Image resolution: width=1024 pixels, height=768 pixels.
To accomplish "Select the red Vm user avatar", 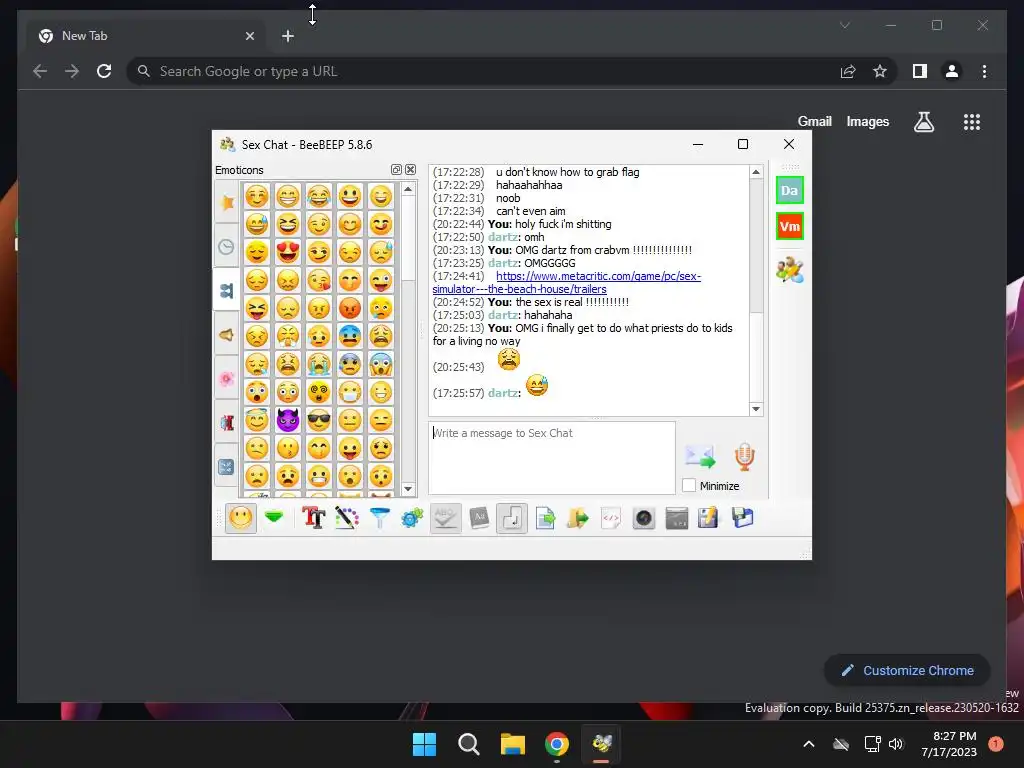I will pyautogui.click(x=790, y=227).
